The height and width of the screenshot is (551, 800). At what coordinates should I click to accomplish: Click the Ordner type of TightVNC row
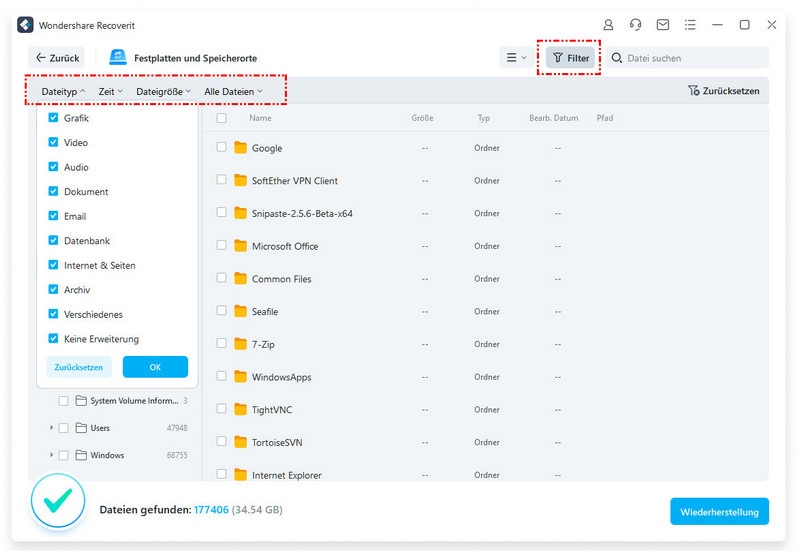tap(487, 409)
